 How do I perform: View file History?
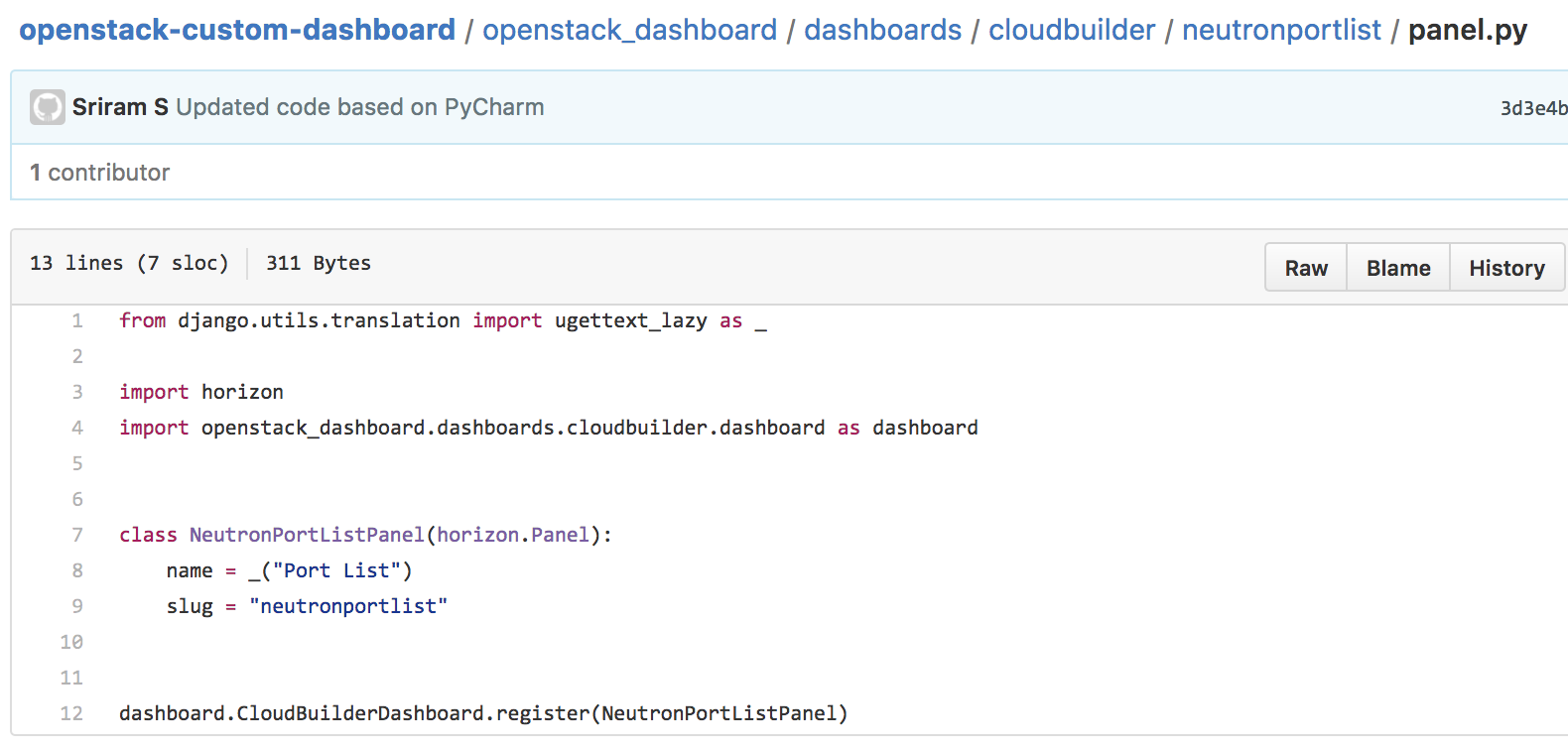(1506, 268)
